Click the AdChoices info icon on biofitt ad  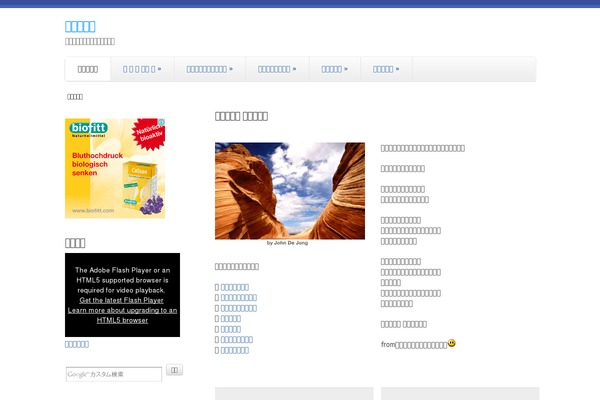click(x=161, y=122)
